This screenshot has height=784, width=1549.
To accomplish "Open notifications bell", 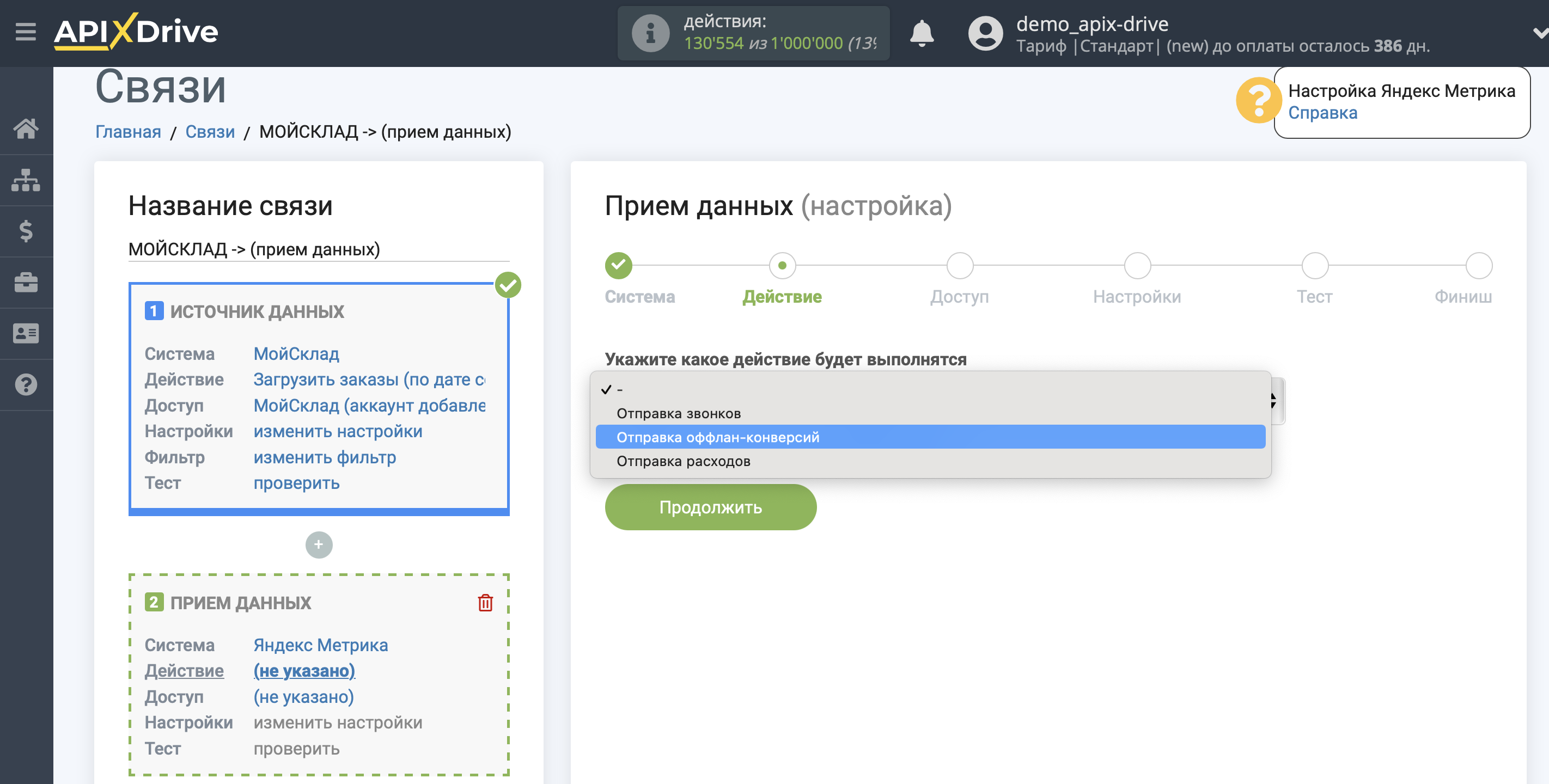I will (x=921, y=33).
